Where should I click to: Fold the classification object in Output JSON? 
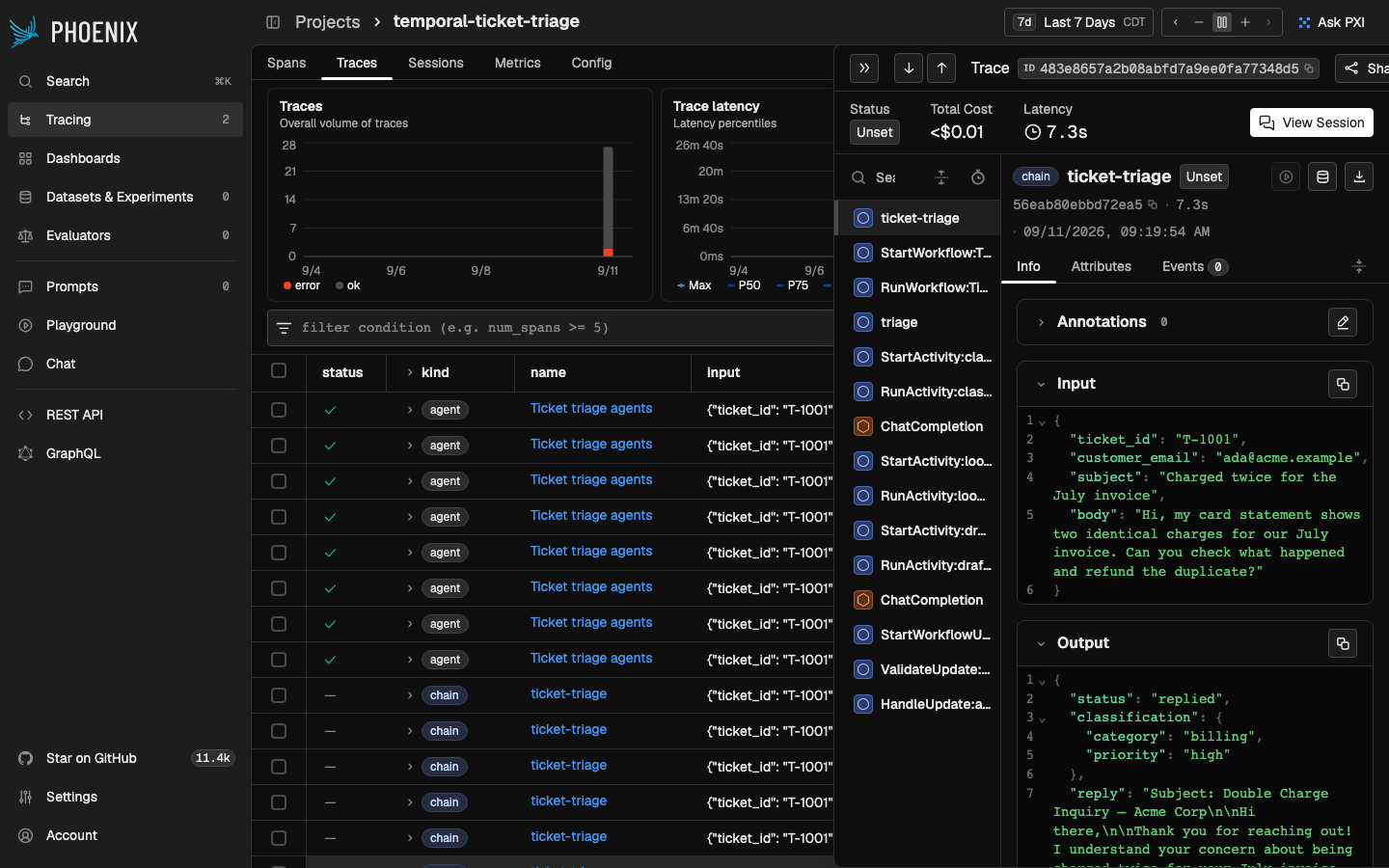[1042, 719]
